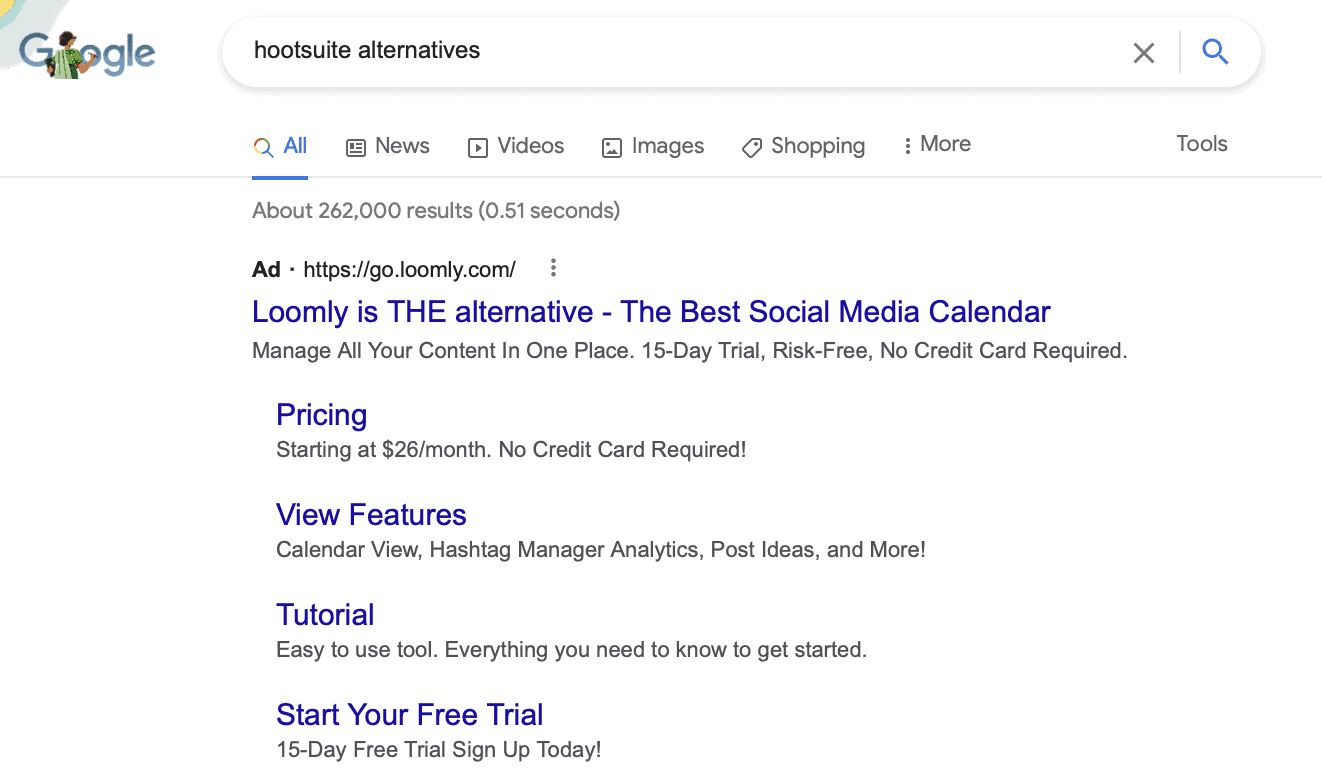This screenshot has height=772, width=1322.
Task: Open the Loomly is THE alternative ad headline
Action: [651, 312]
